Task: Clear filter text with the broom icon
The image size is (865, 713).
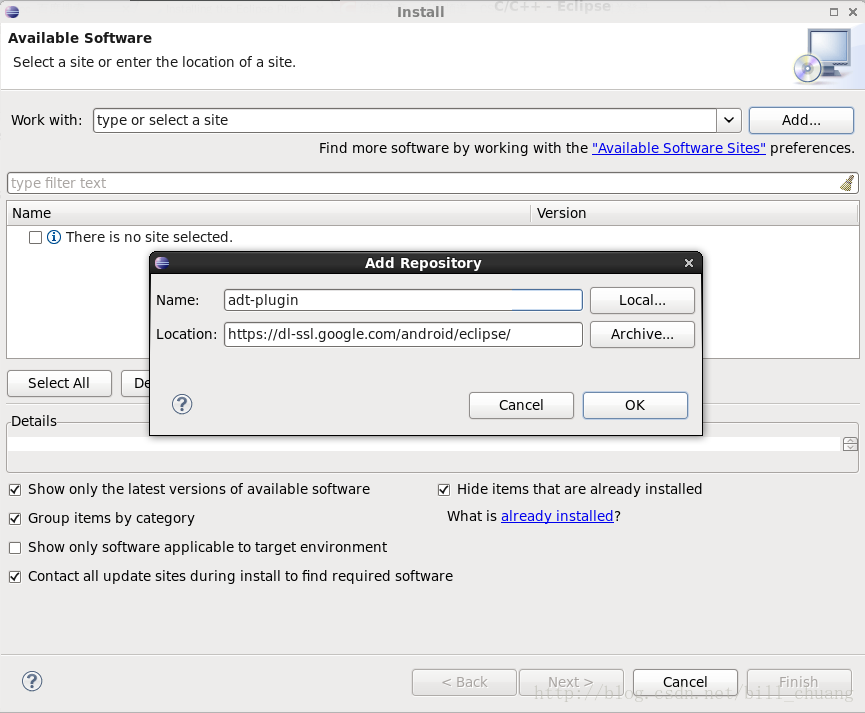Action: click(847, 183)
